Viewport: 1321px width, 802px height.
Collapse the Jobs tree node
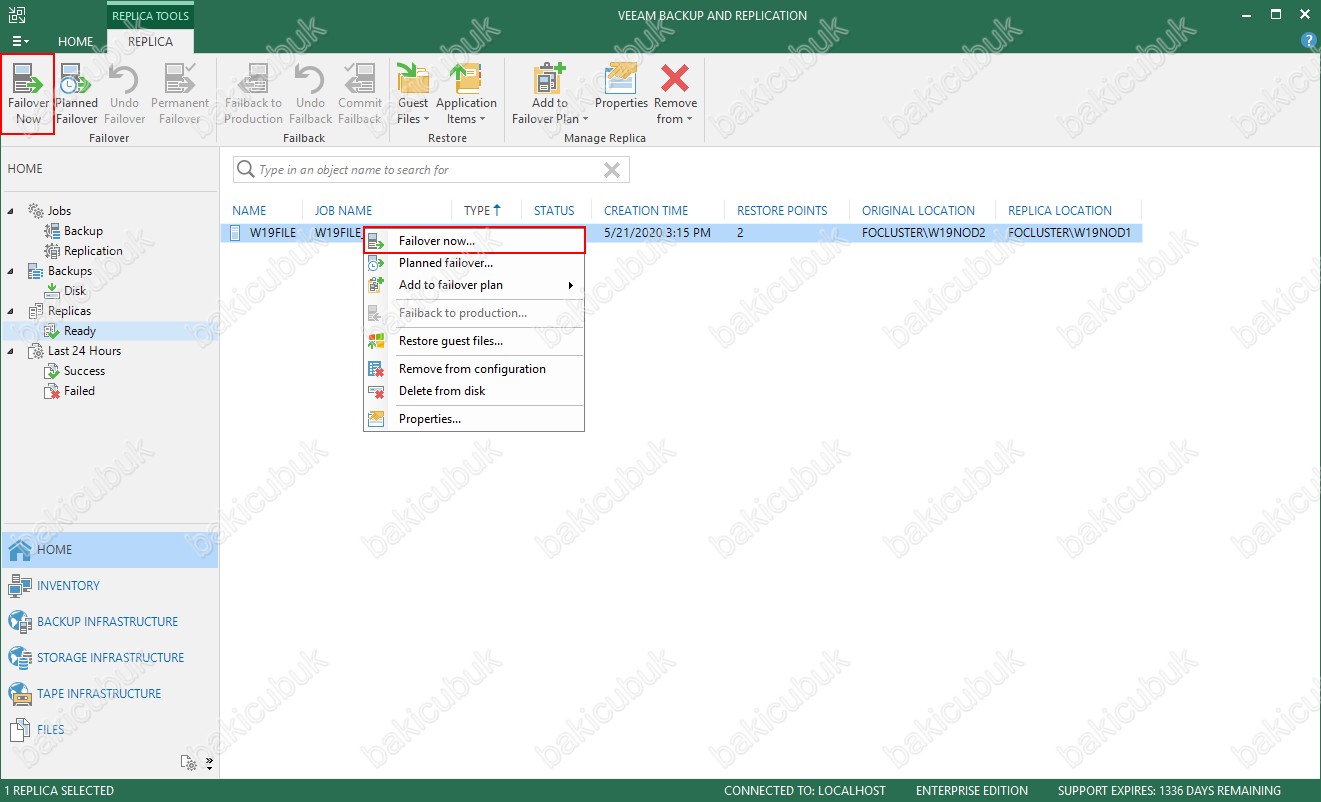click(x=11, y=211)
